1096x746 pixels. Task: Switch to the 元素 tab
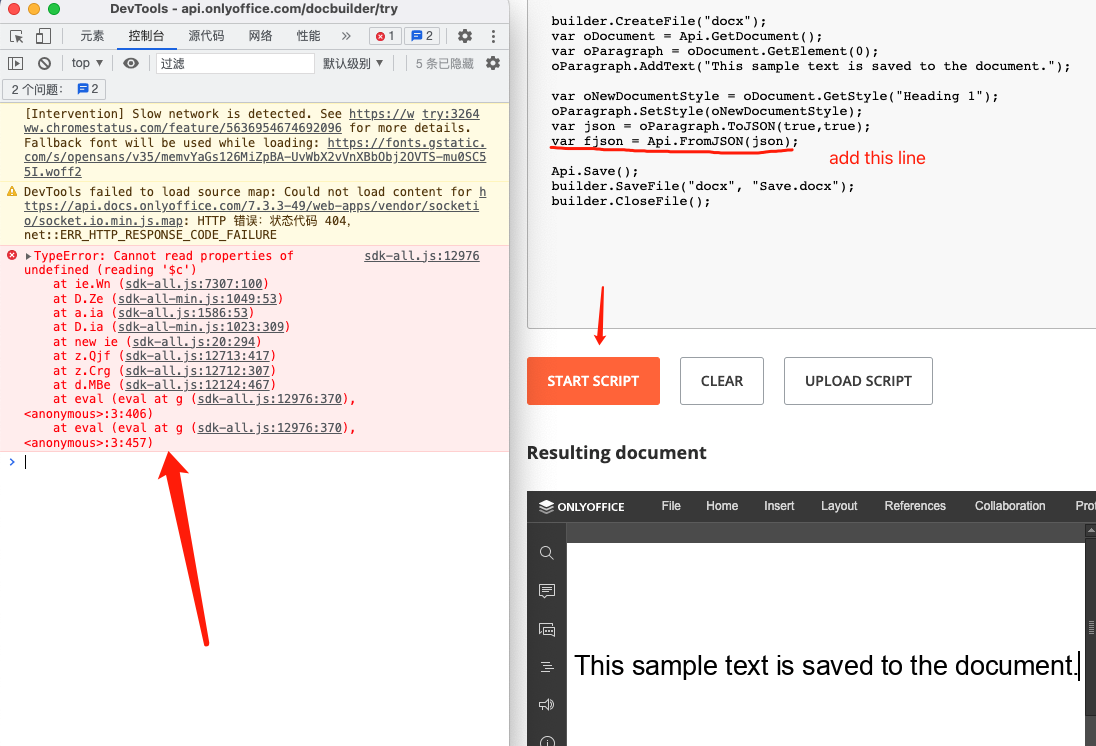pyautogui.click(x=92, y=36)
